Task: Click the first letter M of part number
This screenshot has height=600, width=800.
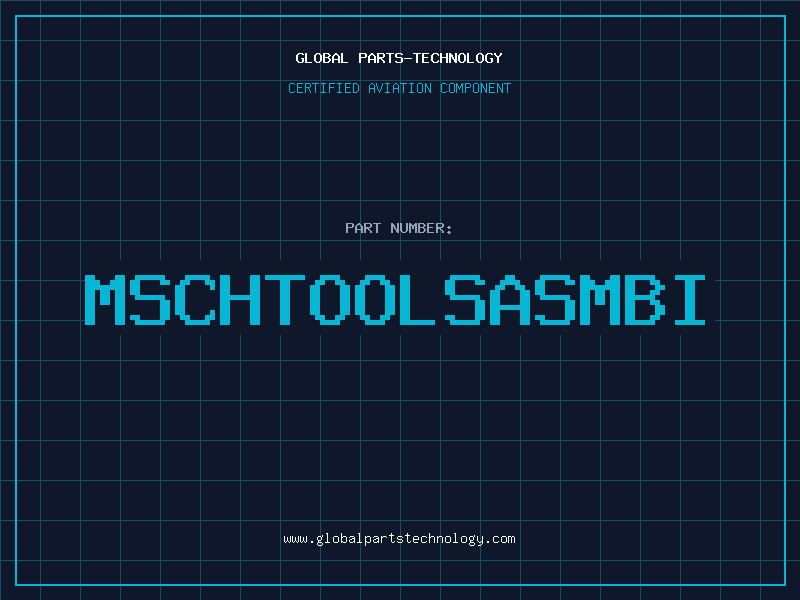Action: (106, 300)
